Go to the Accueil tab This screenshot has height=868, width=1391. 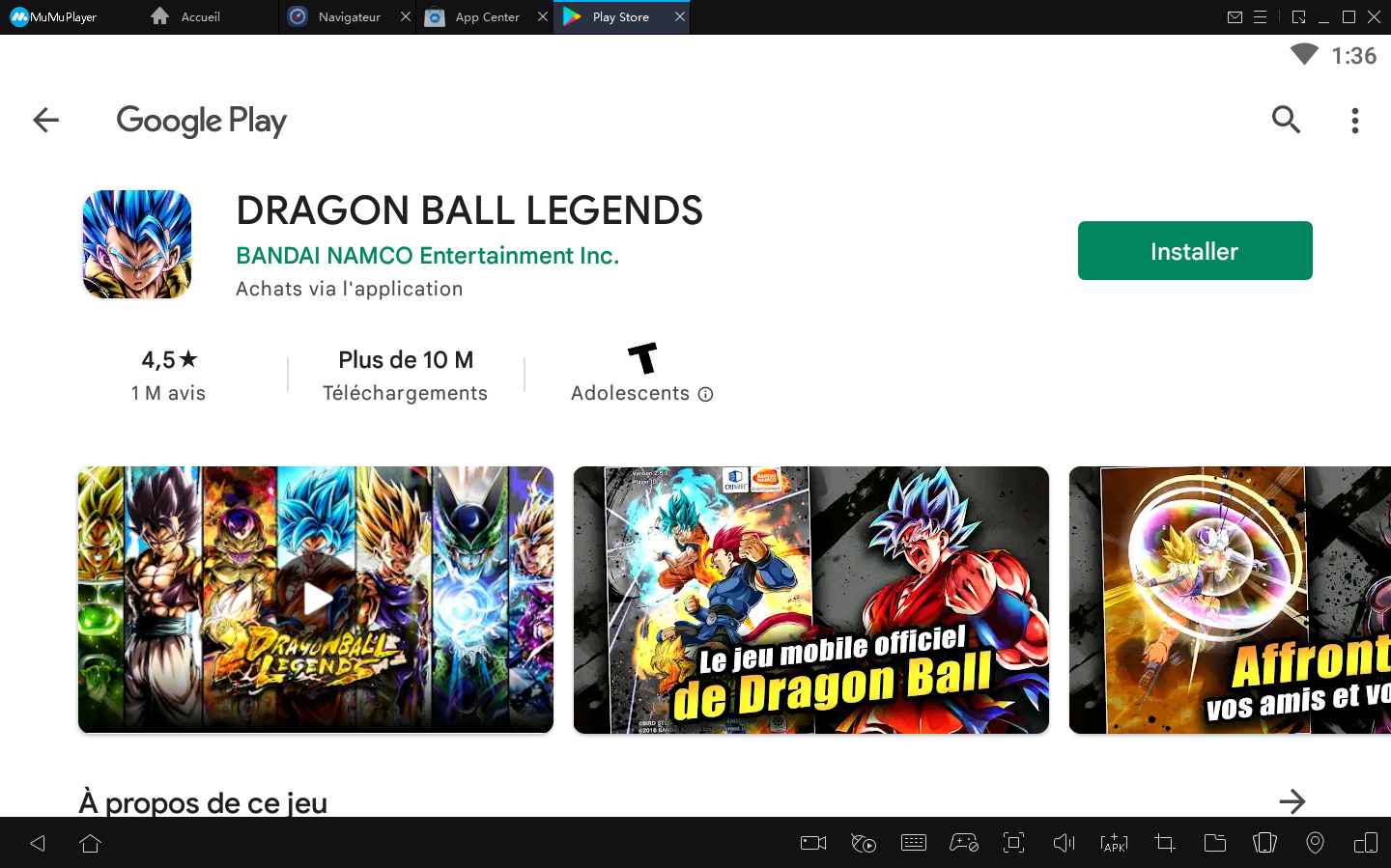pyautogui.click(x=189, y=16)
